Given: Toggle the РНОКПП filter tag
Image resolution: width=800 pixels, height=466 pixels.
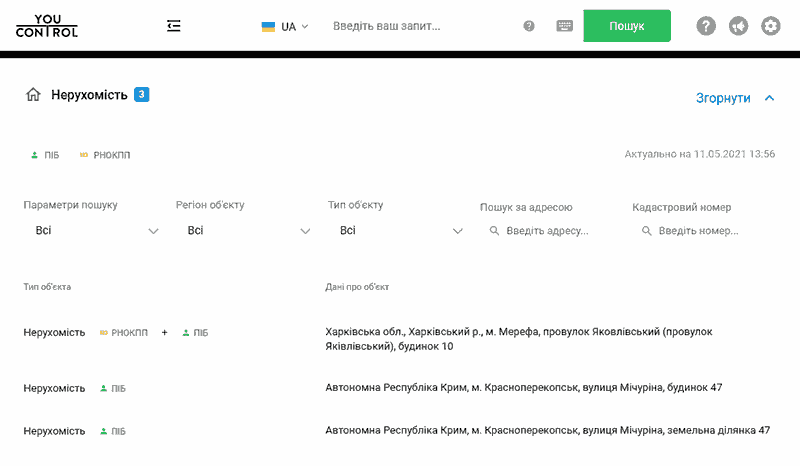Looking at the screenshot, I should [x=105, y=155].
